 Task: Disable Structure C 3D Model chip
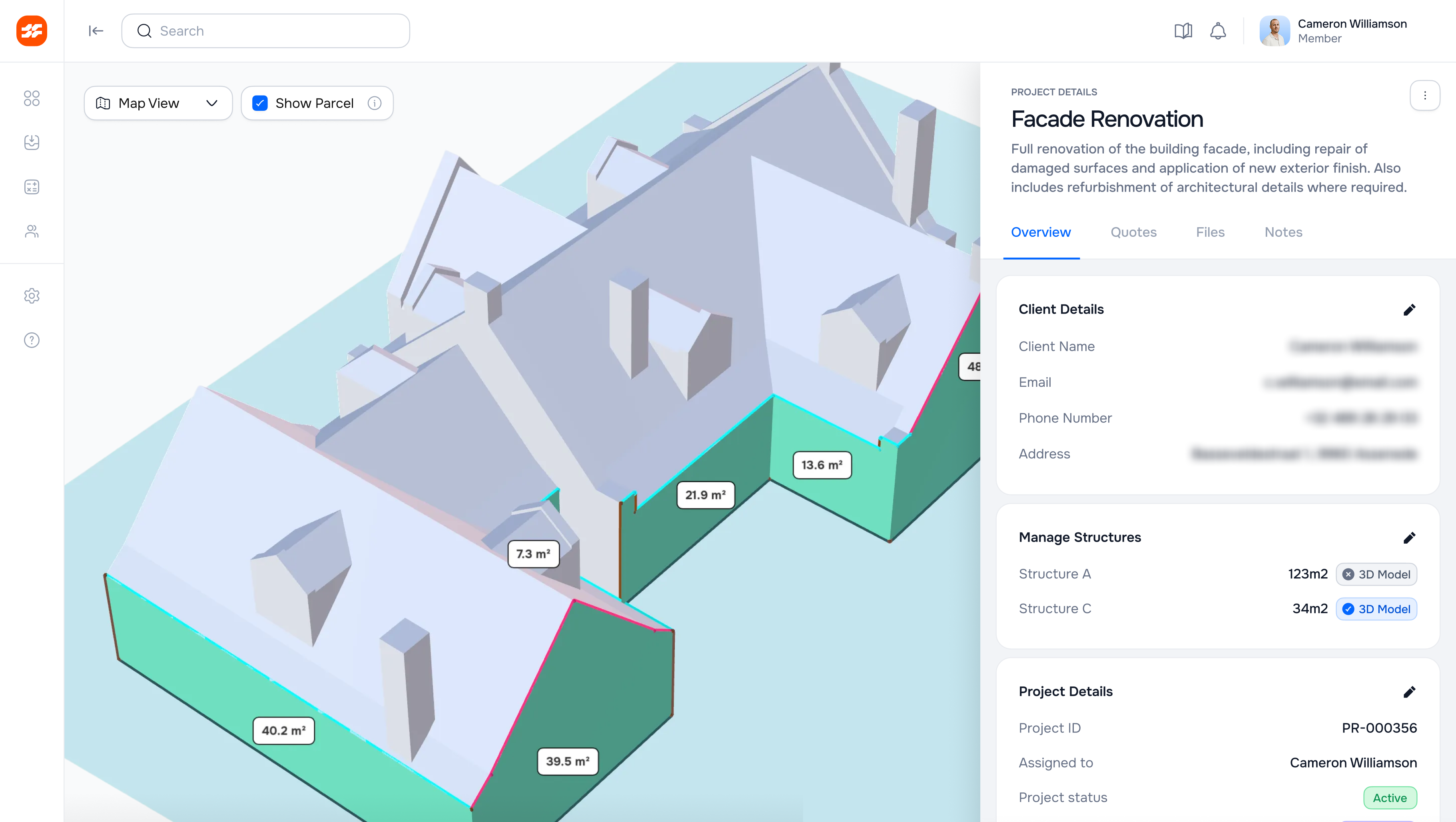1376,609
